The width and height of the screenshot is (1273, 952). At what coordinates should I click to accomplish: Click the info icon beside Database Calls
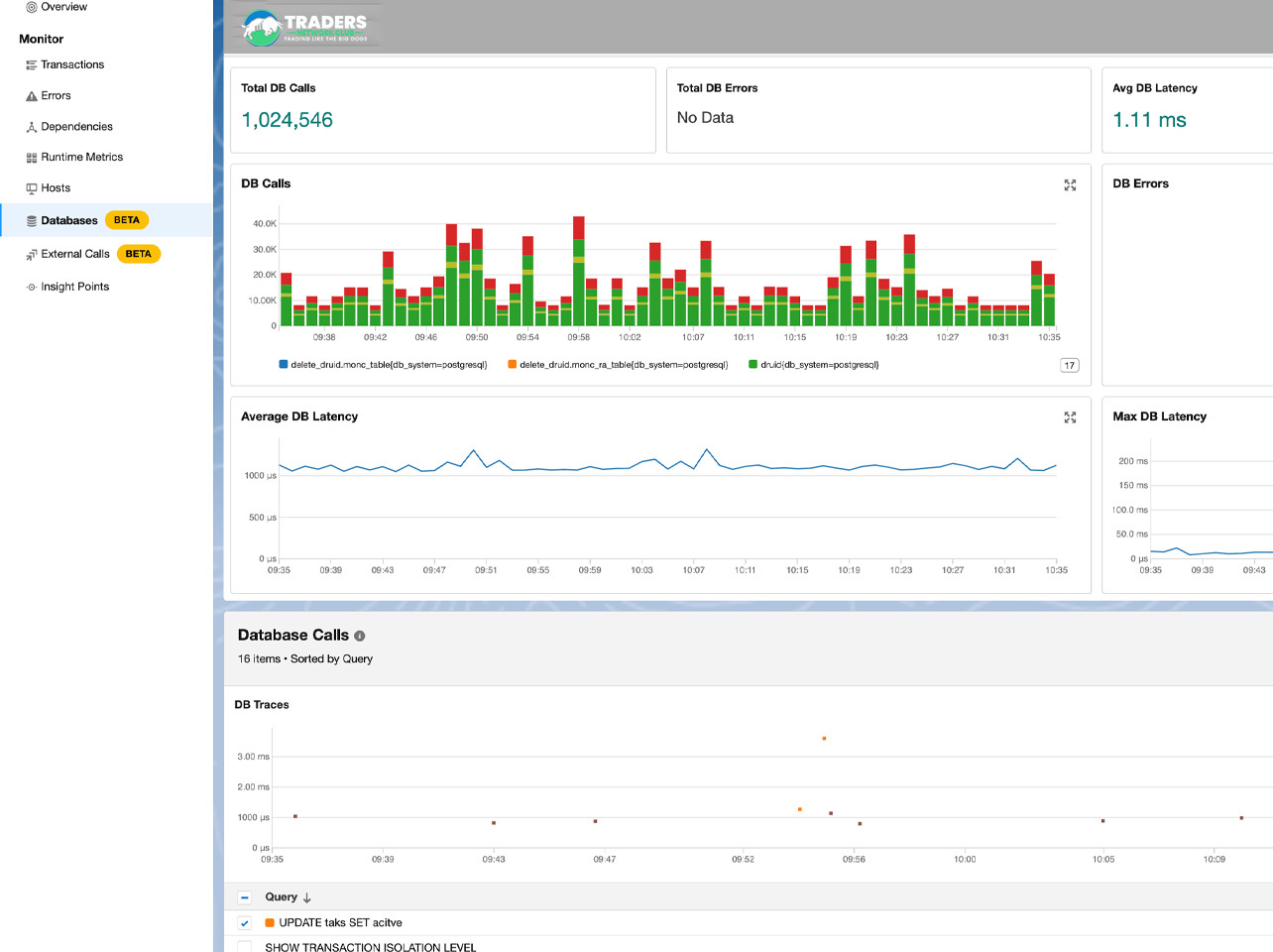point(360,636)
